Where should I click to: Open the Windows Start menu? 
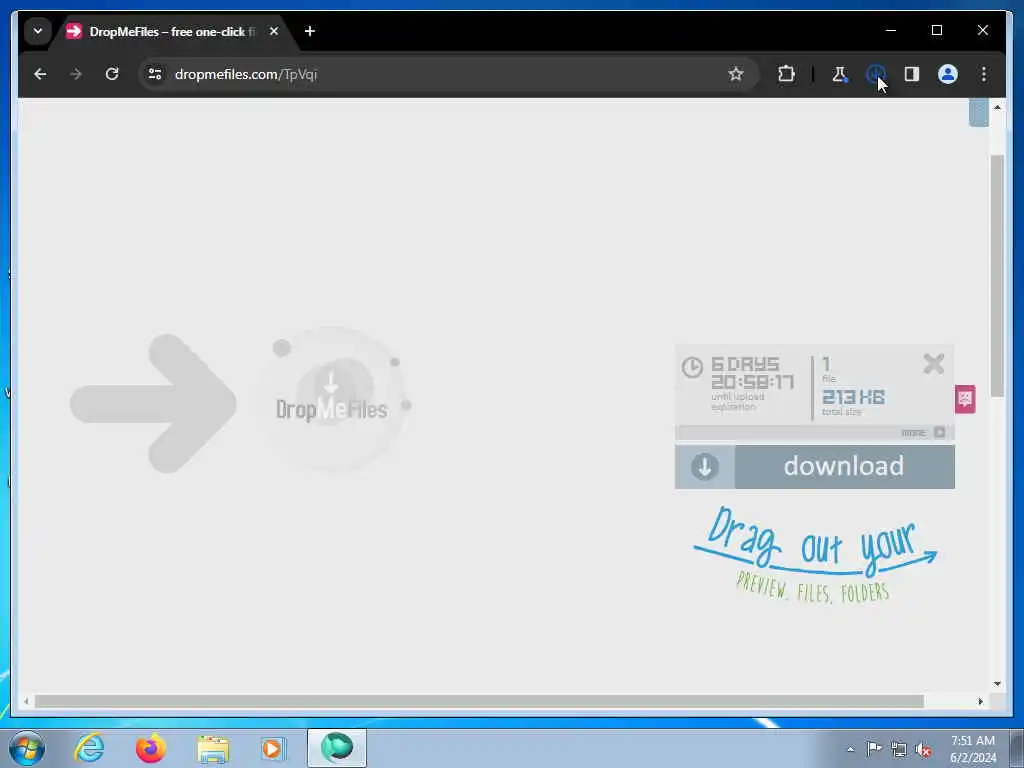point(27,748)
